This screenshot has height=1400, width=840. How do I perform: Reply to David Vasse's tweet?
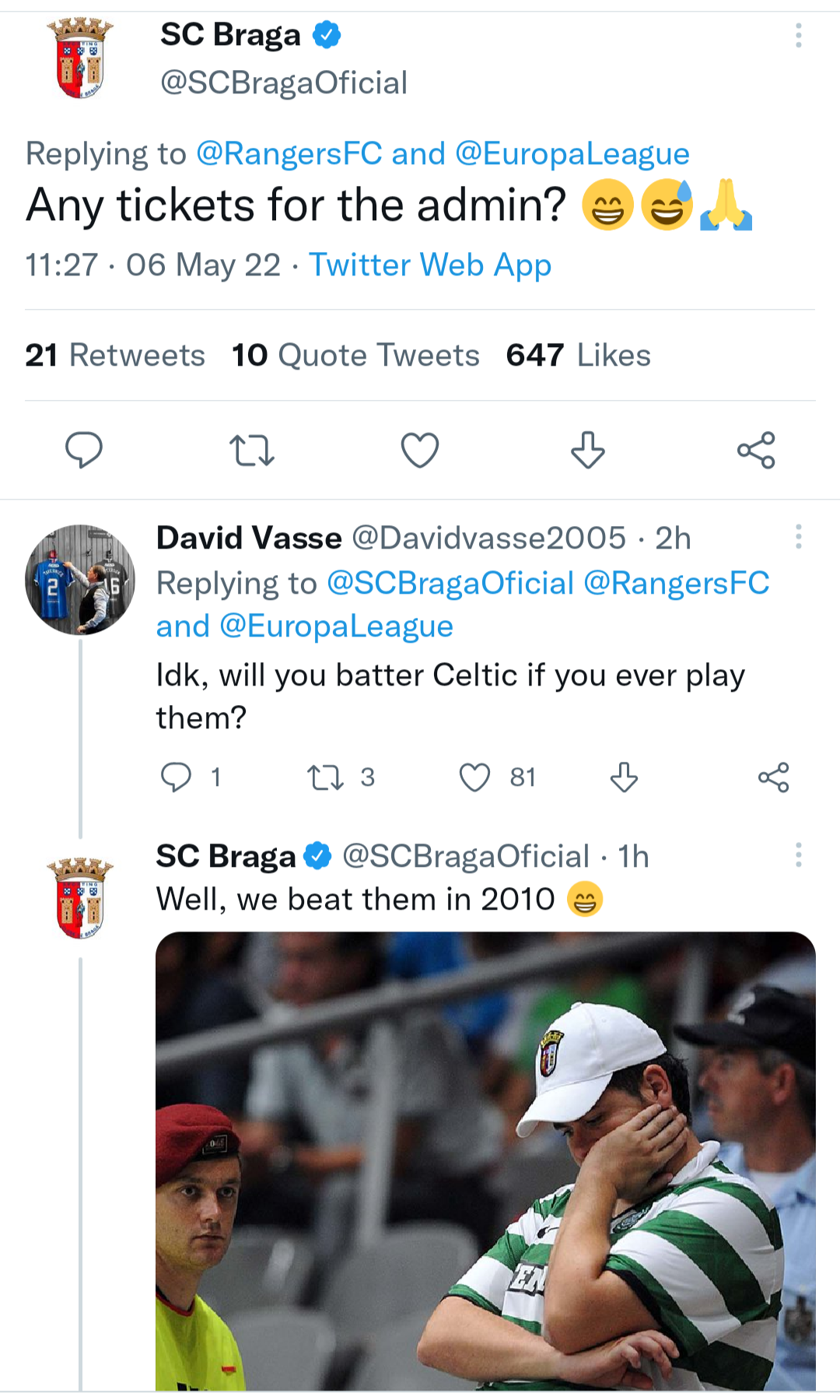pyautogui.click(x=176, y=777)
